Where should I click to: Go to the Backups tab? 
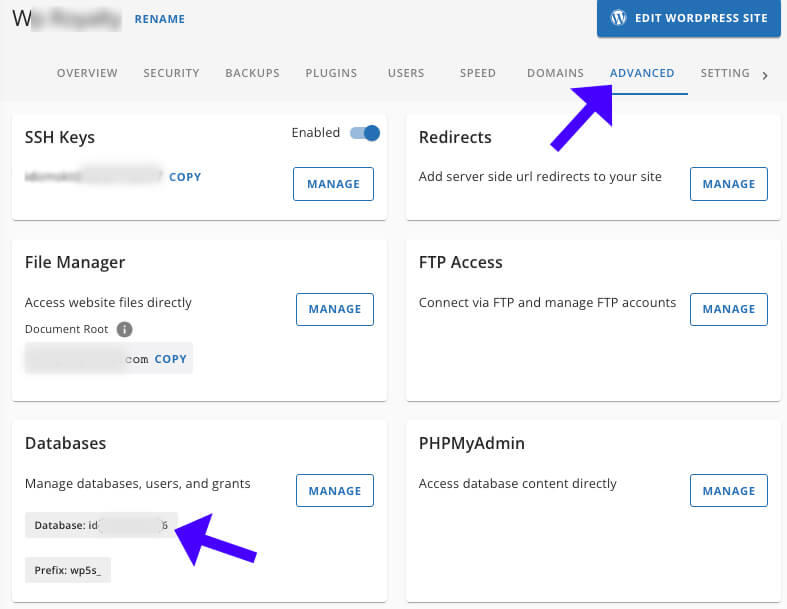pos(252,73)
